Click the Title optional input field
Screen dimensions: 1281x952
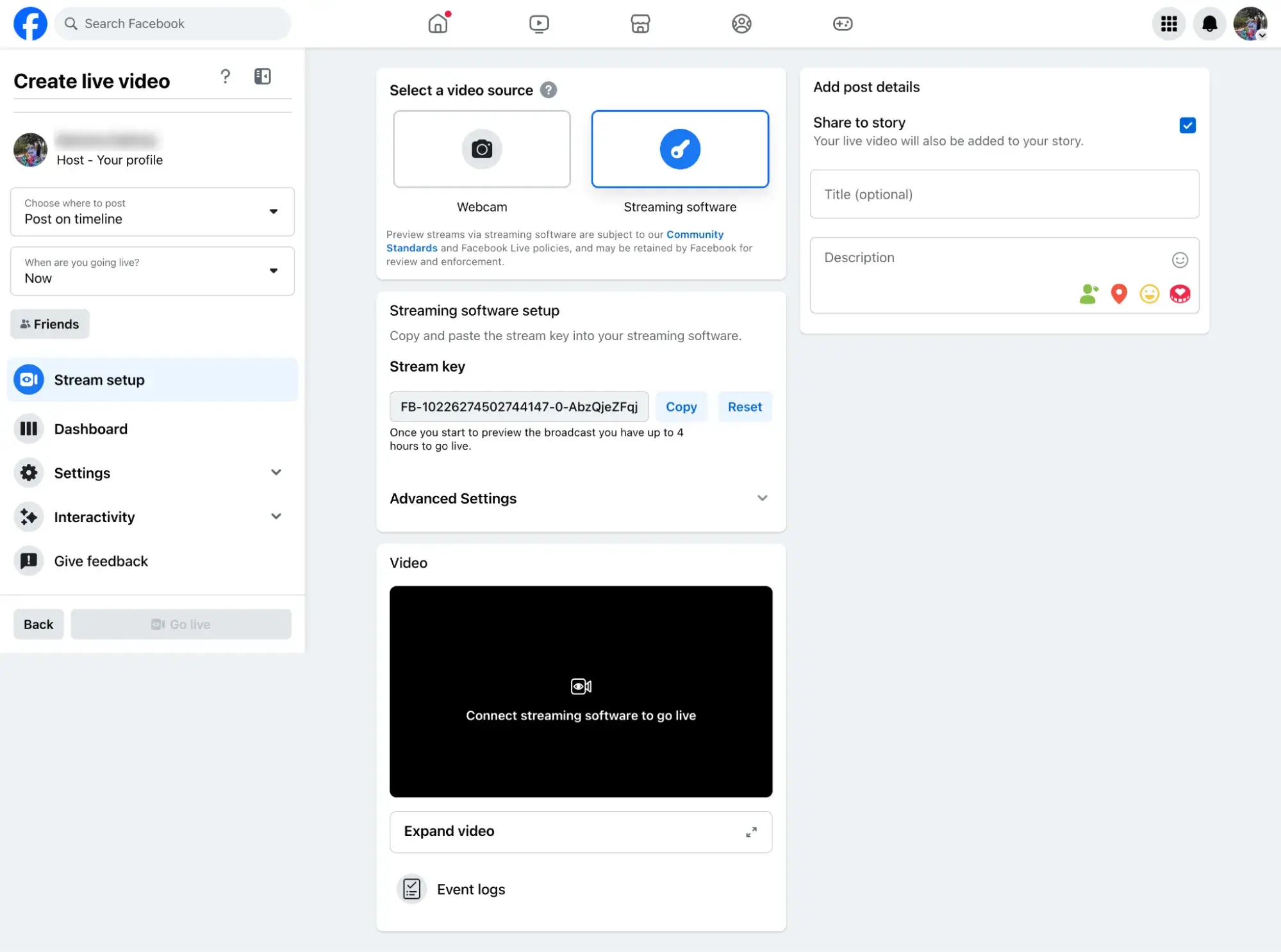tap(1004, 194)
